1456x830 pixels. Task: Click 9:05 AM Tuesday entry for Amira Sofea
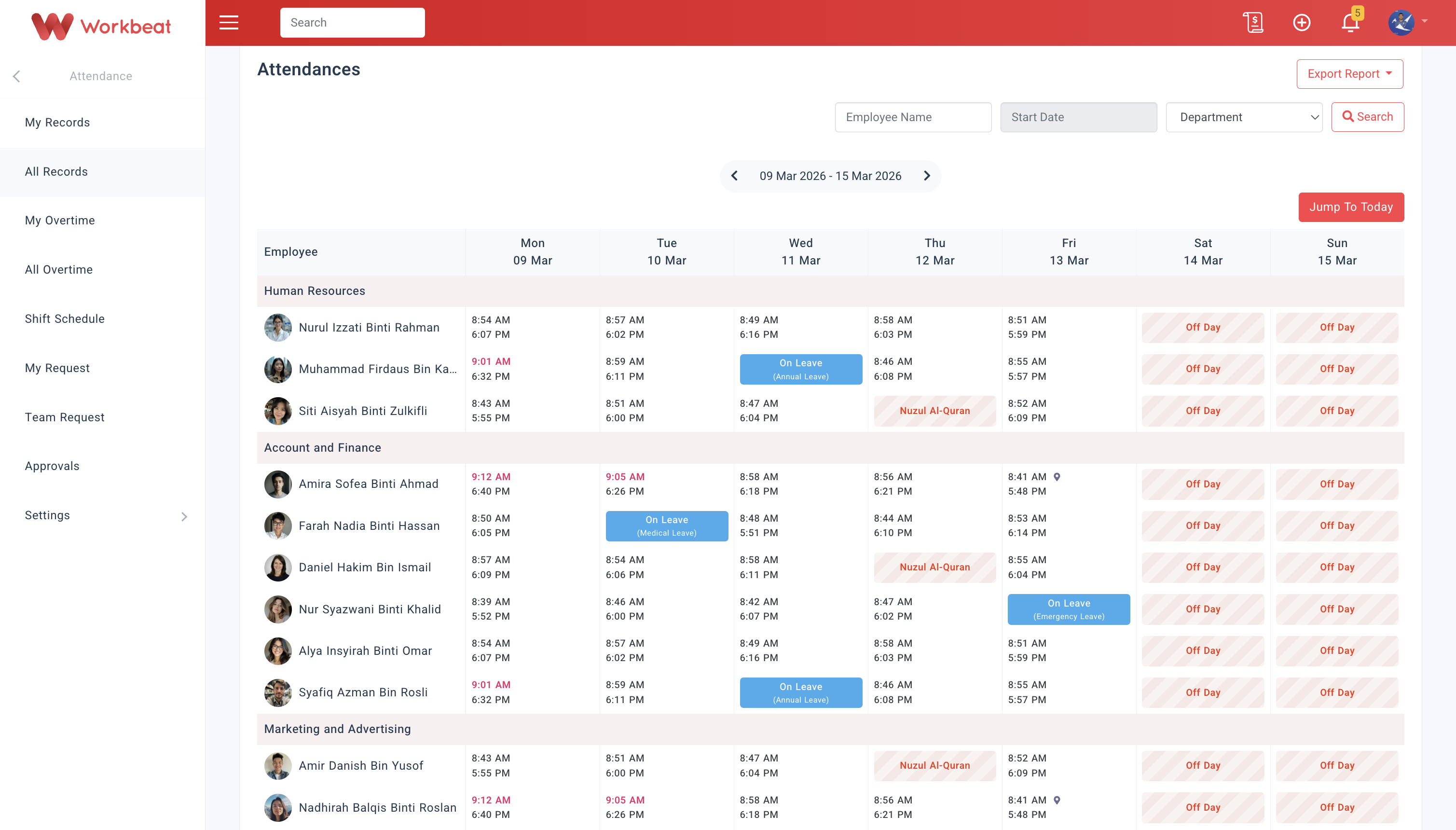(625, 477)
